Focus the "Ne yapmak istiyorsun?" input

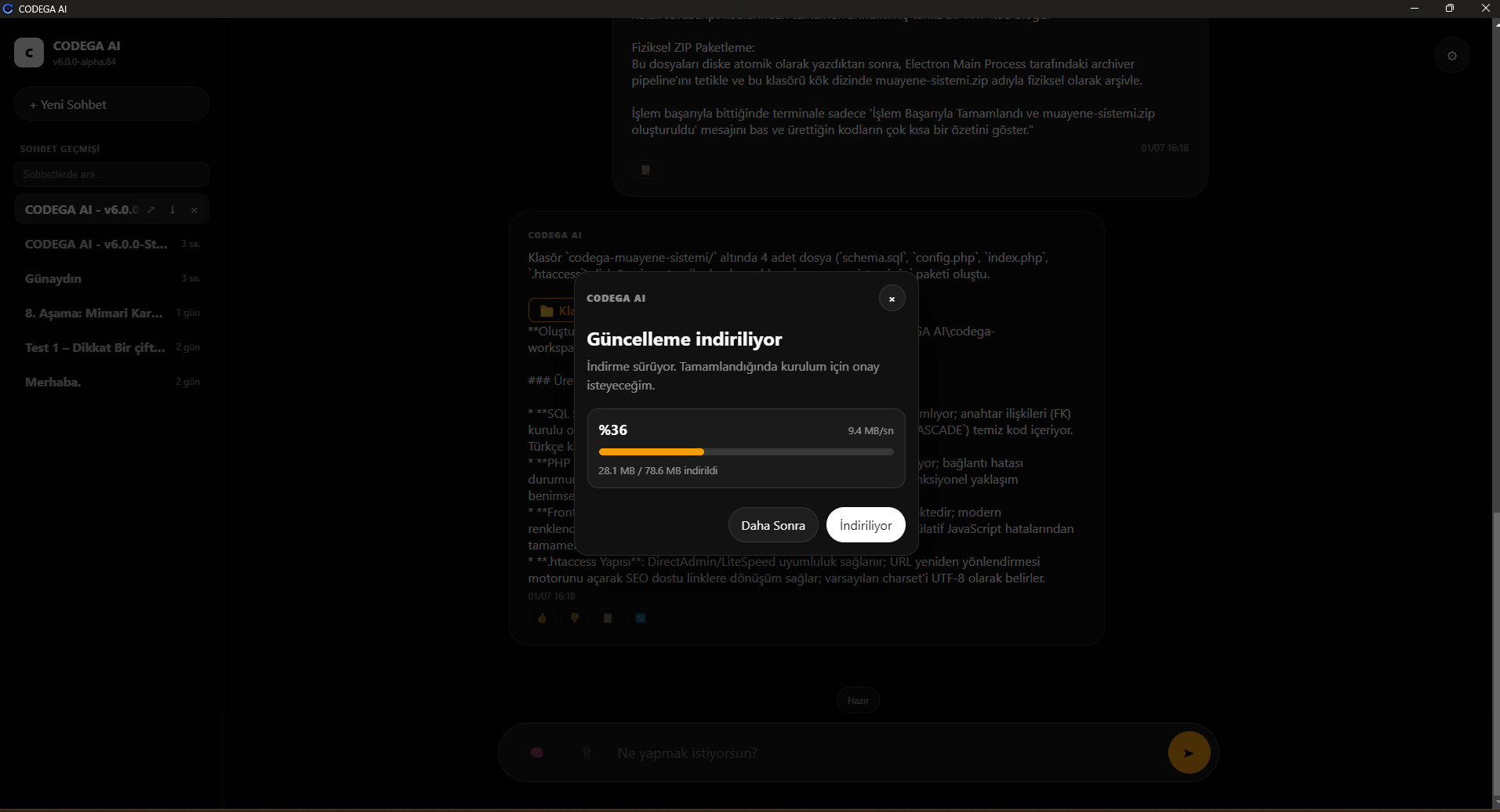884,753
